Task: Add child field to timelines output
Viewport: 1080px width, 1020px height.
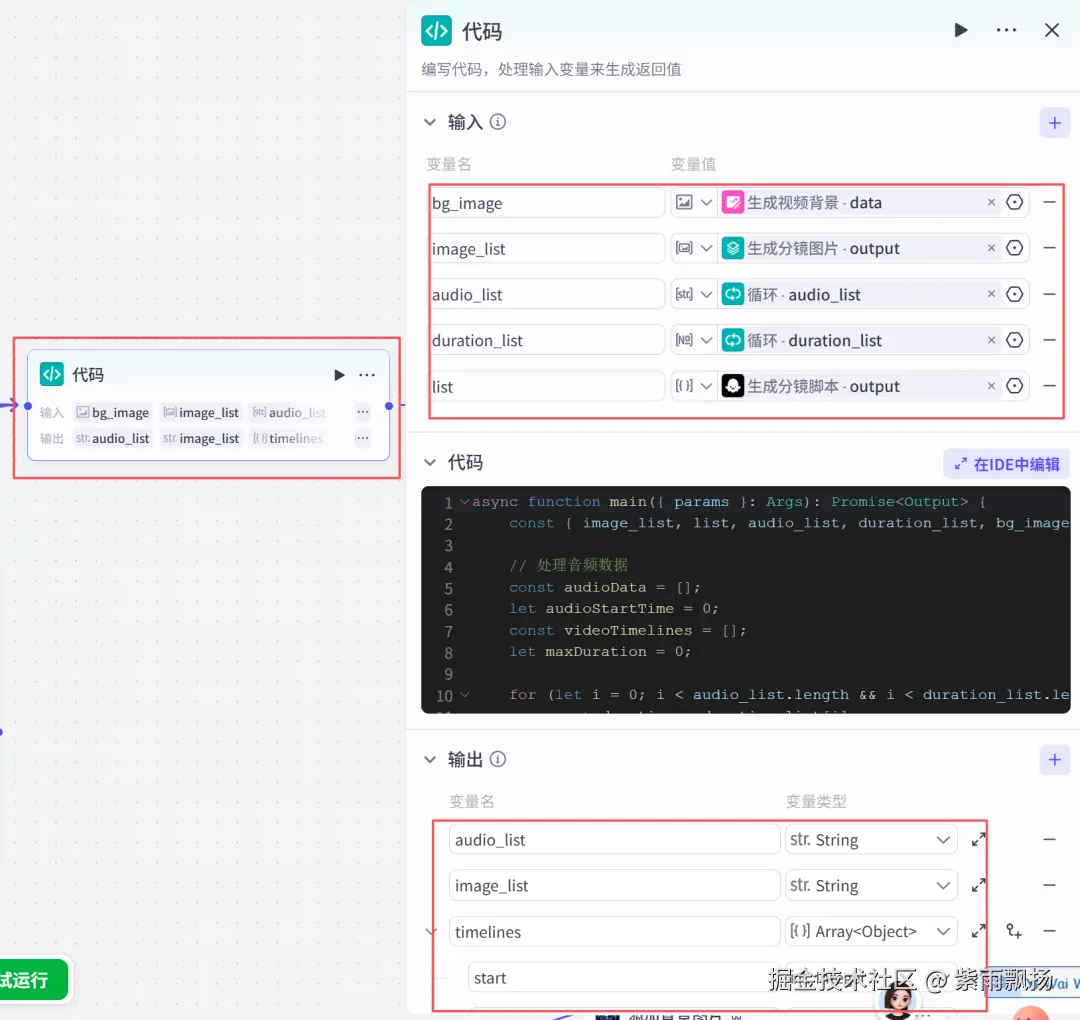Action: pyautogui.click(x=1014, y=931)
